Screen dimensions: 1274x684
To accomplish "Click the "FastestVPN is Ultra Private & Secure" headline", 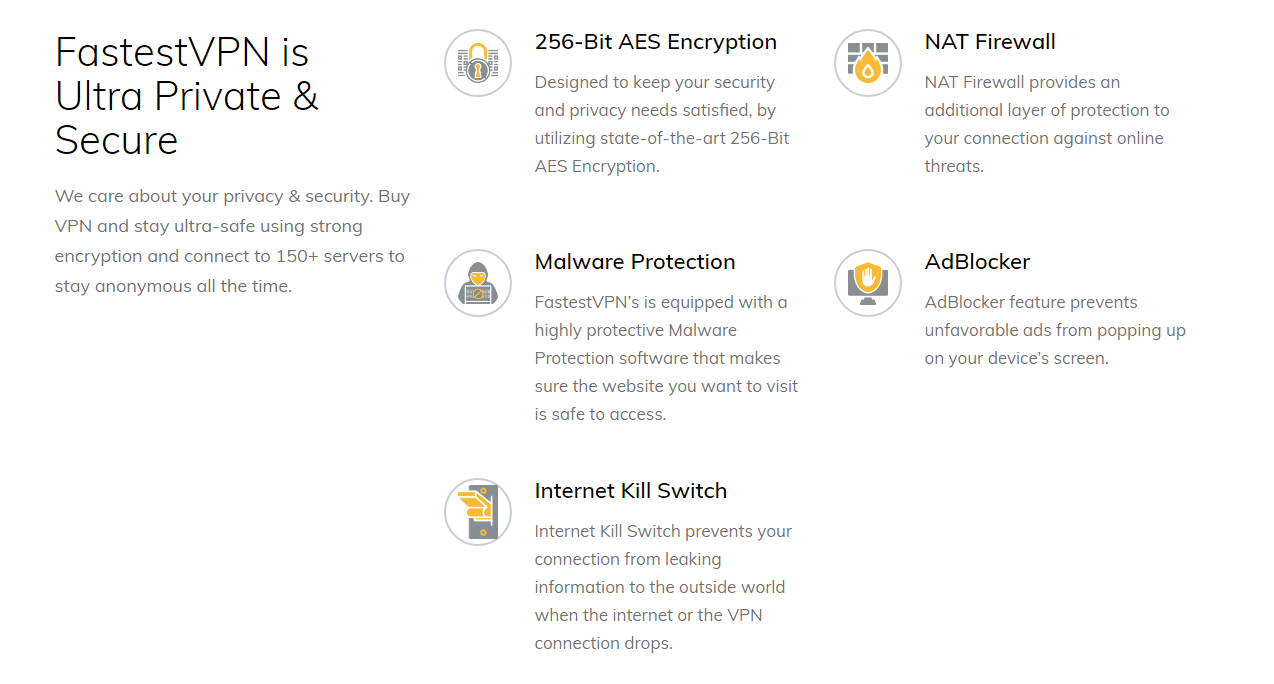I will (187, 96).
